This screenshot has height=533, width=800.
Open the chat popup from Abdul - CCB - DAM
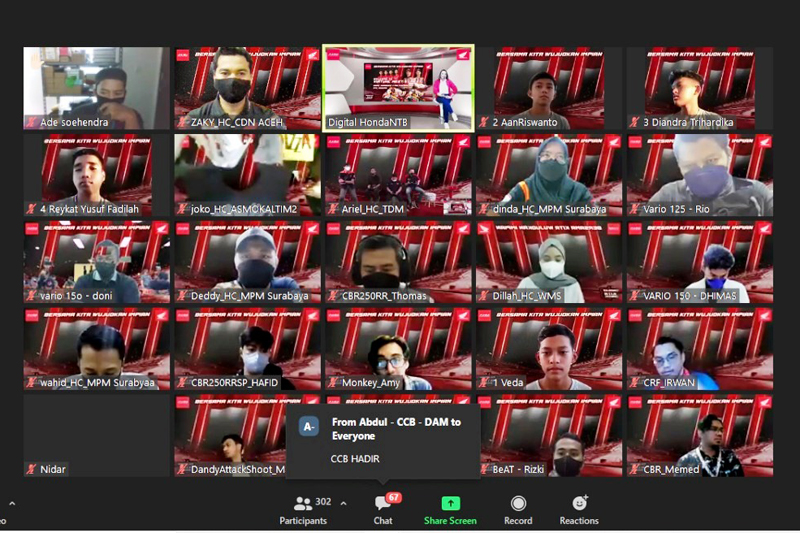tap(383, 442)
